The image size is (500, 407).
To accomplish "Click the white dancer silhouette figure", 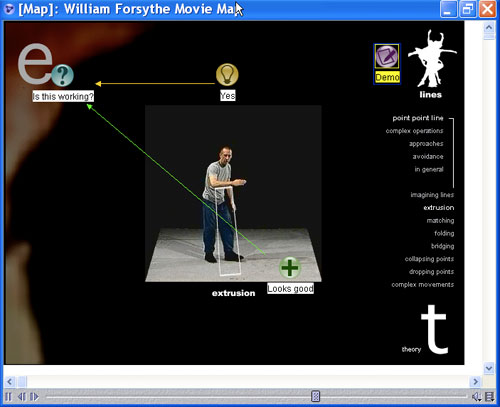I will (x=431, y=59).
